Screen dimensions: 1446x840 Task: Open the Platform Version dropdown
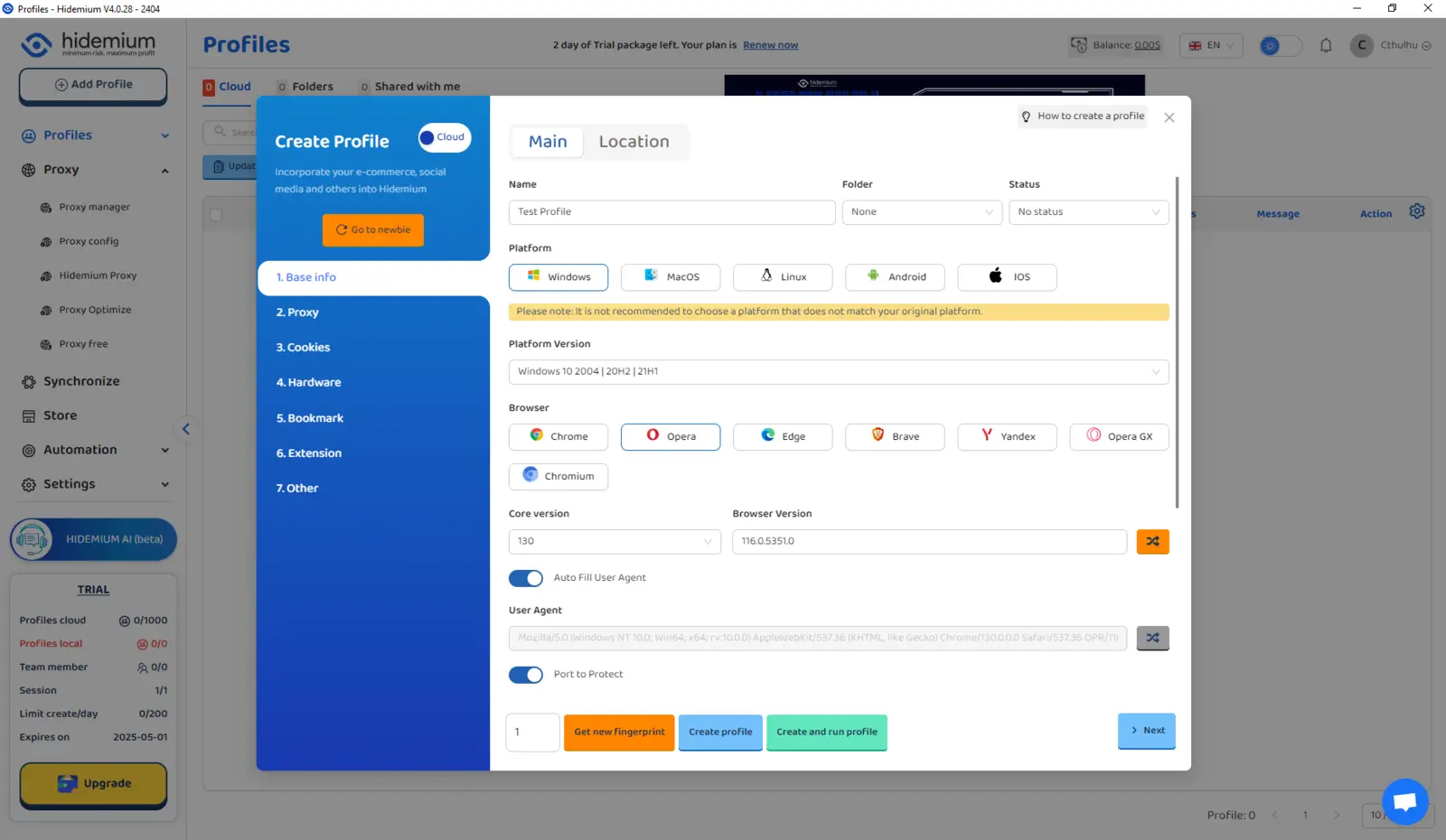[839, 372]
